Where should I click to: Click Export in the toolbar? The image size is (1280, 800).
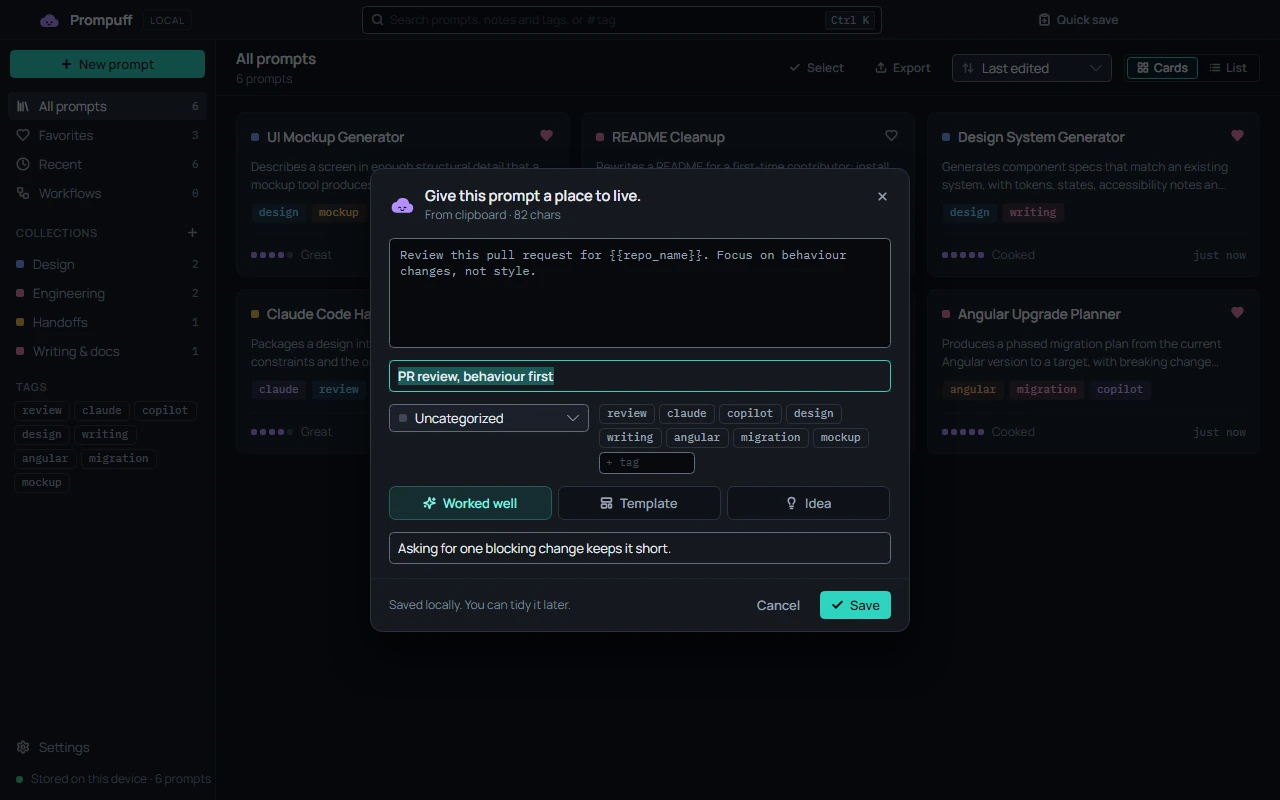[x=903, y=68]
